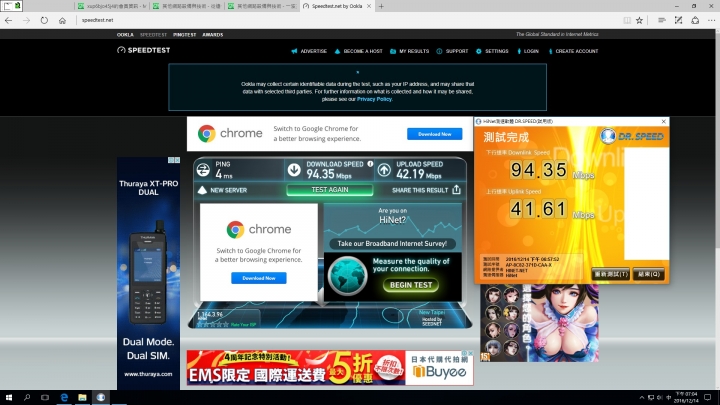This screenshot has height=405, width=720.
Task: Click the globe icon beside Begin Test
Action: [x=347, y=276]
